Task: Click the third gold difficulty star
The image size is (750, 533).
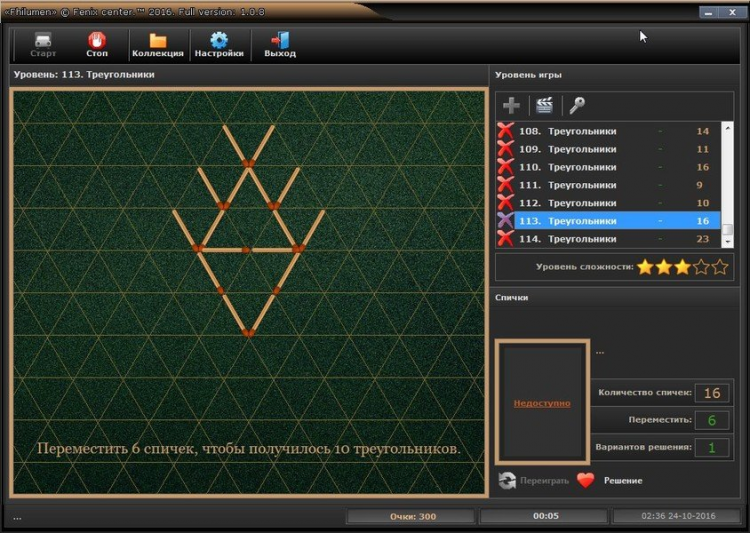Action: (683, 267)
